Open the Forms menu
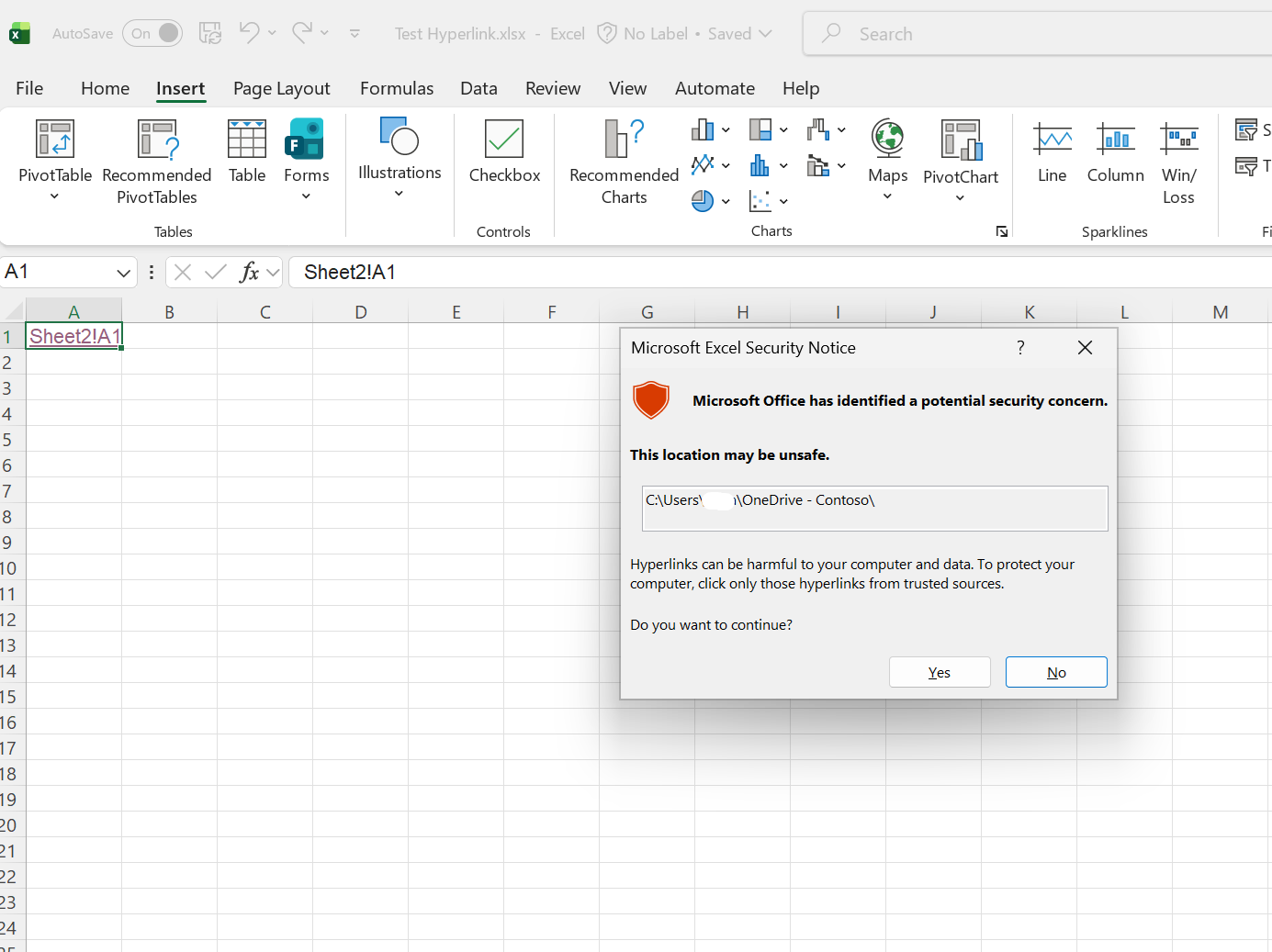The image size is (1272, 952). (x=306, y=160)
